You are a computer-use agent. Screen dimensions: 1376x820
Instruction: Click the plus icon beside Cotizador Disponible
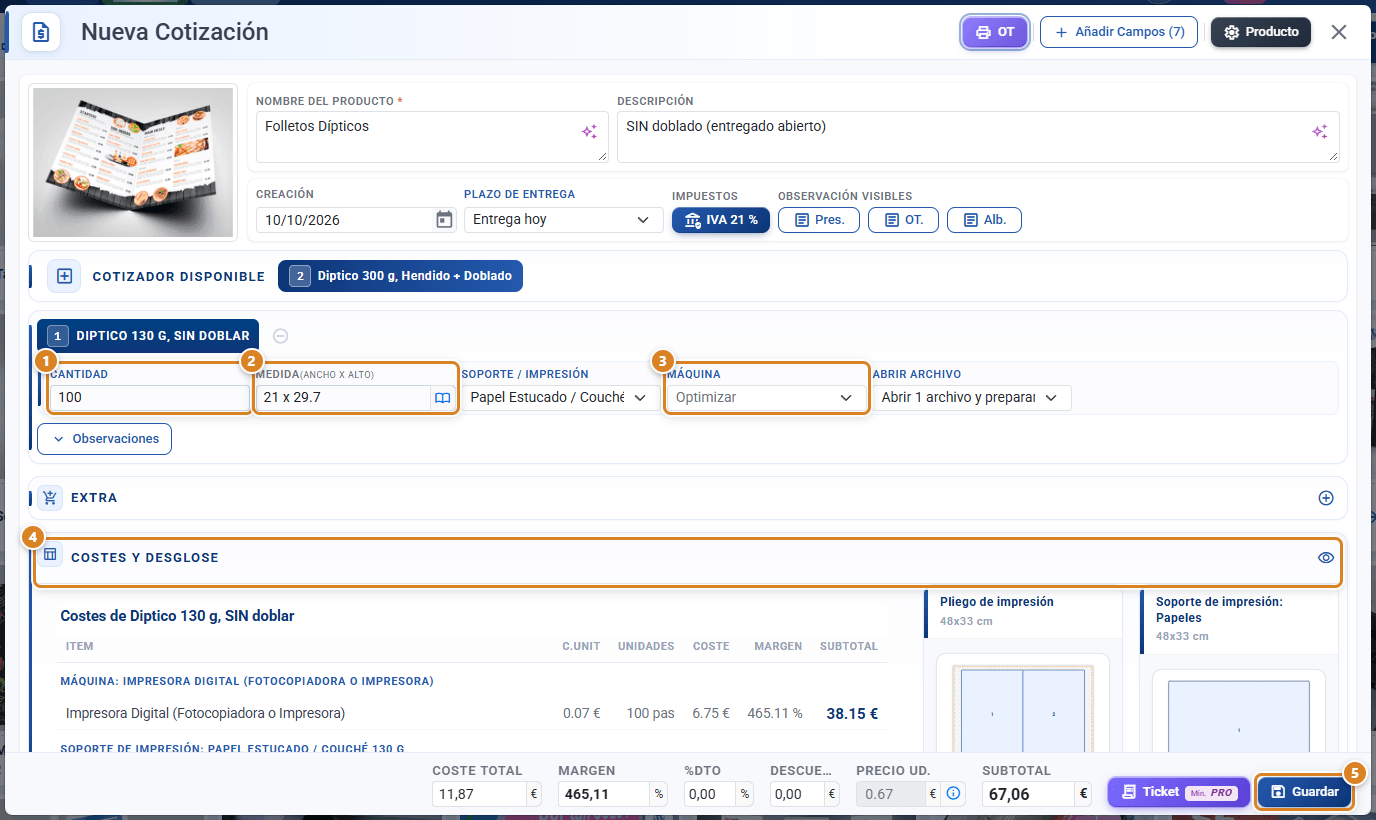click(x=65, y=276)
